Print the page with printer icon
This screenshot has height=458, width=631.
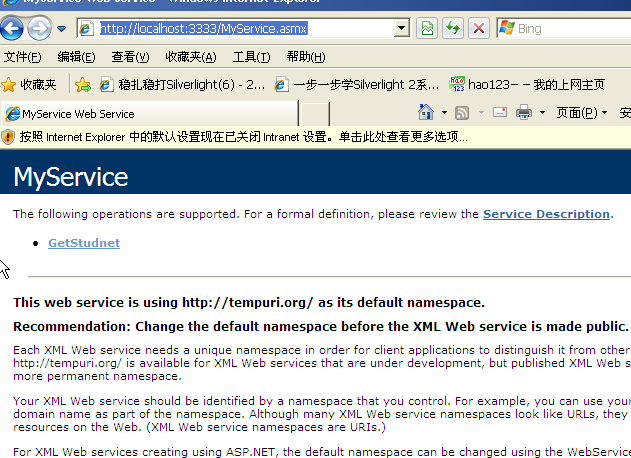(524, 112)
